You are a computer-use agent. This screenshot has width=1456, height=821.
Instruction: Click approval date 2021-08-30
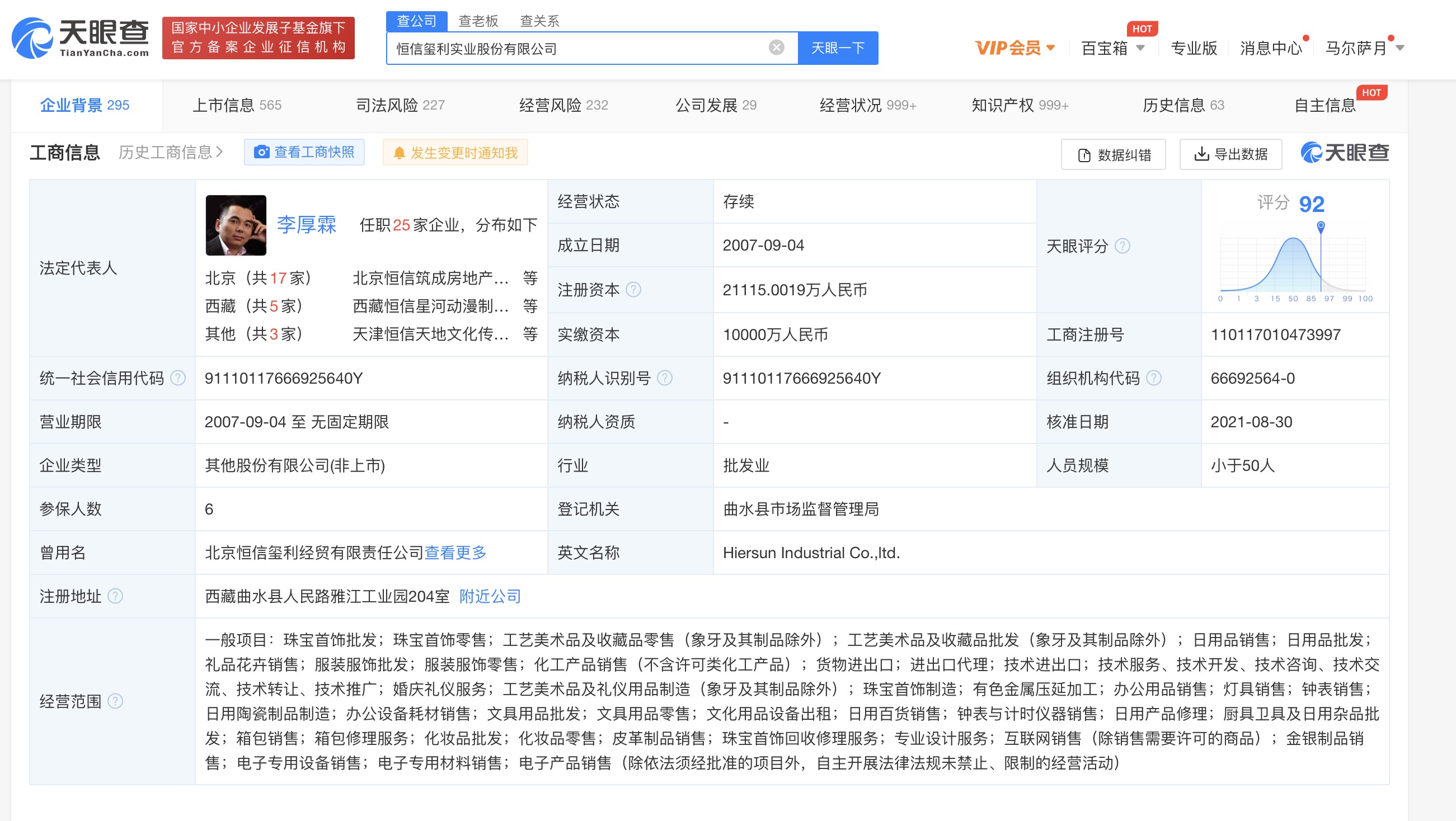tap(1251, 422)
